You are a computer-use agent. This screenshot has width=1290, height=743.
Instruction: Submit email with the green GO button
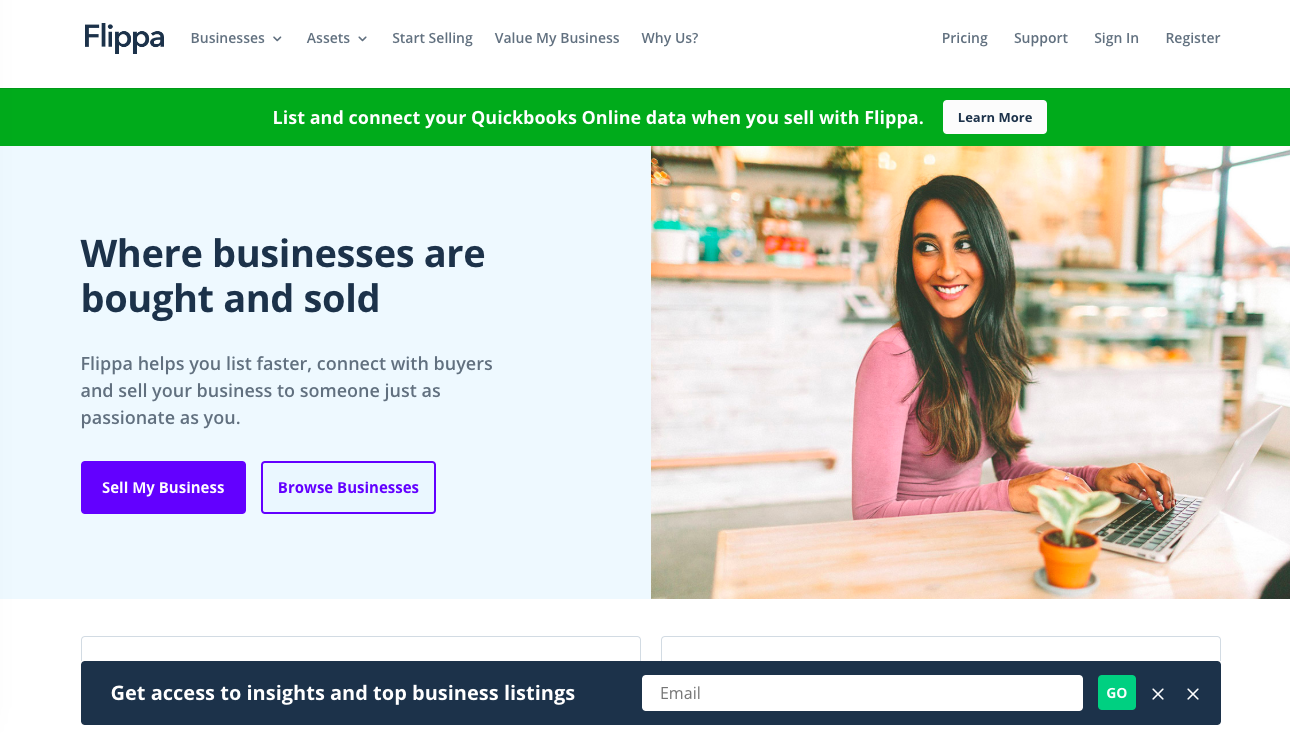[1117, 693]
